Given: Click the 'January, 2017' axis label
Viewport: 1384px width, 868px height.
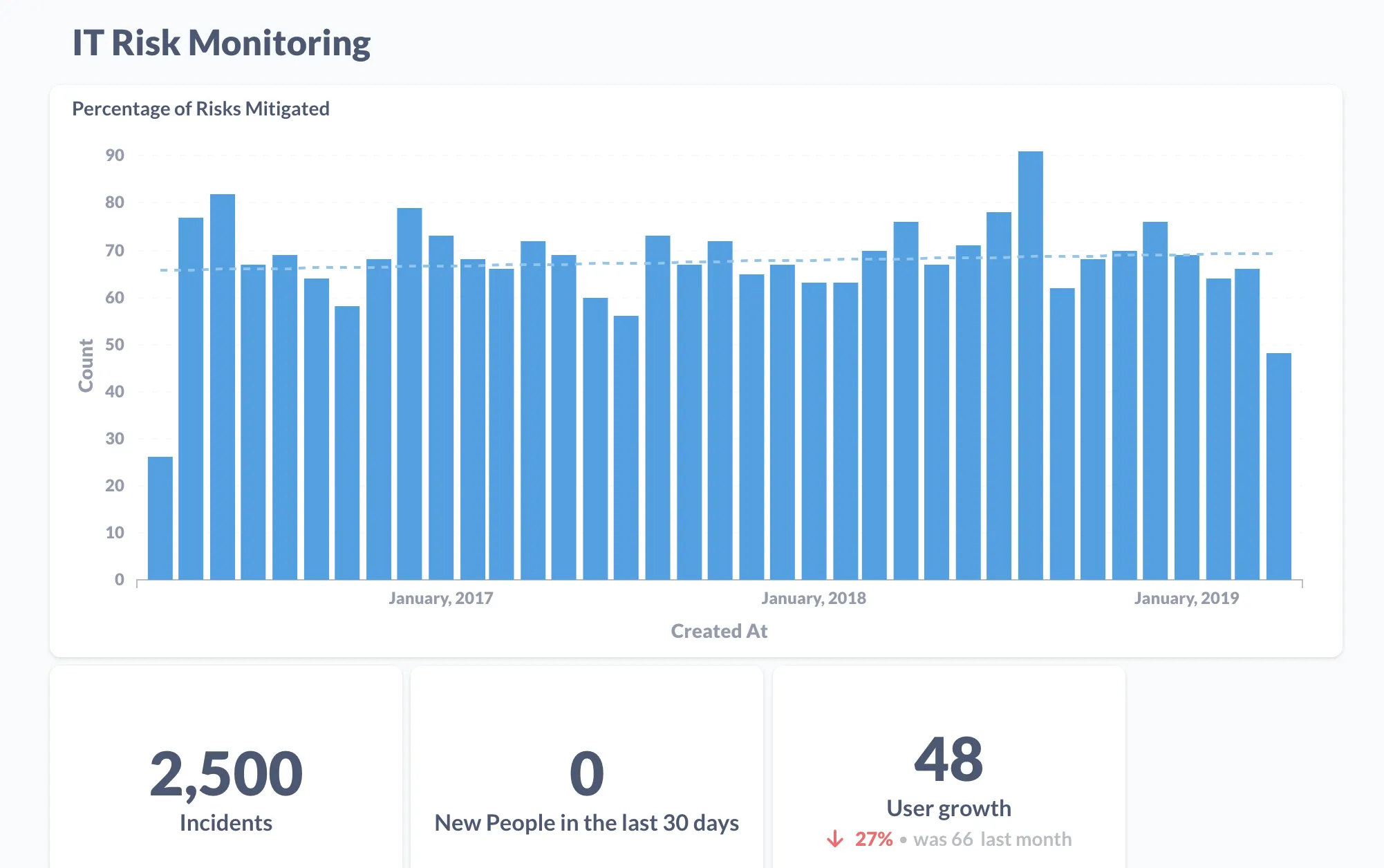Looking at the screenshot, I should click(x=440, y=598).
